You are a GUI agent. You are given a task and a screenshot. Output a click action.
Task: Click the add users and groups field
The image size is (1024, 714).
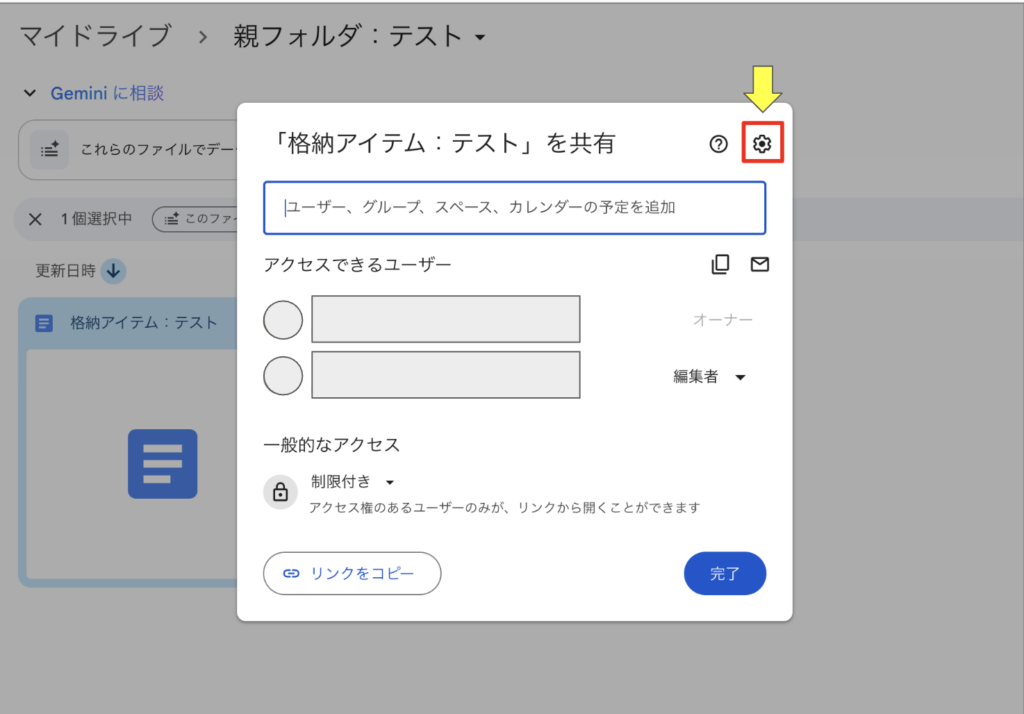pyautogui.click(x=514, y=208)
